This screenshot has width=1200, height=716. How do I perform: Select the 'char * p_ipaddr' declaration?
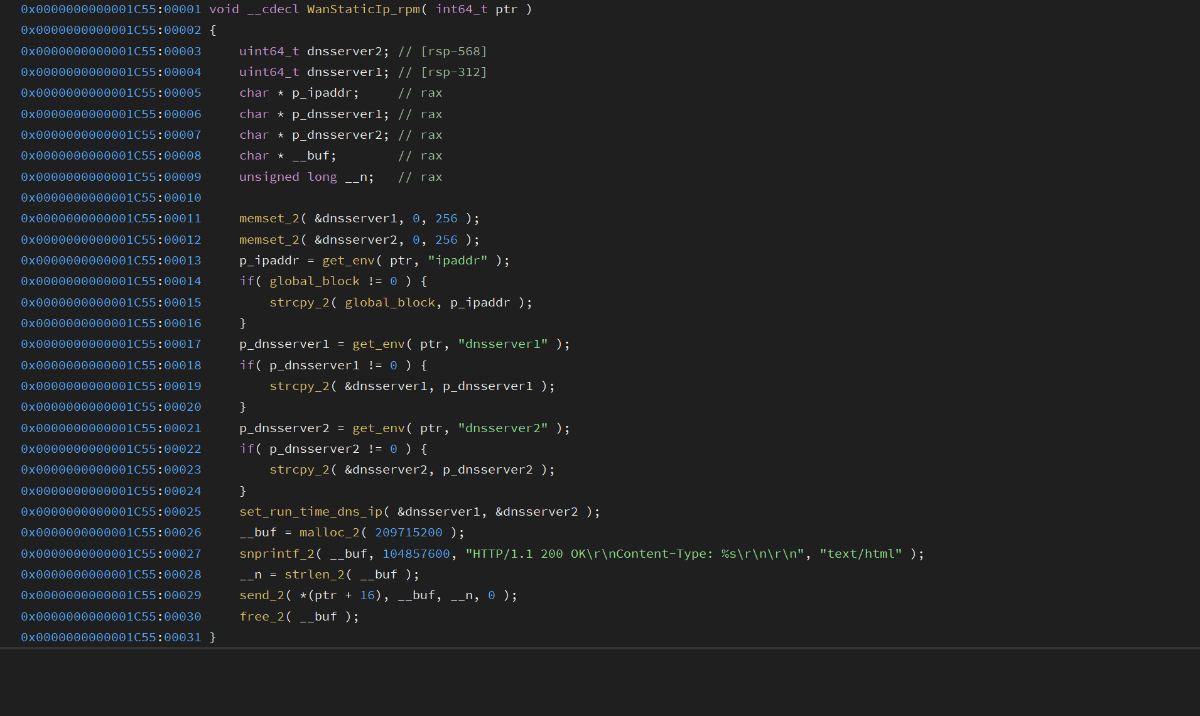pos(299,93)
